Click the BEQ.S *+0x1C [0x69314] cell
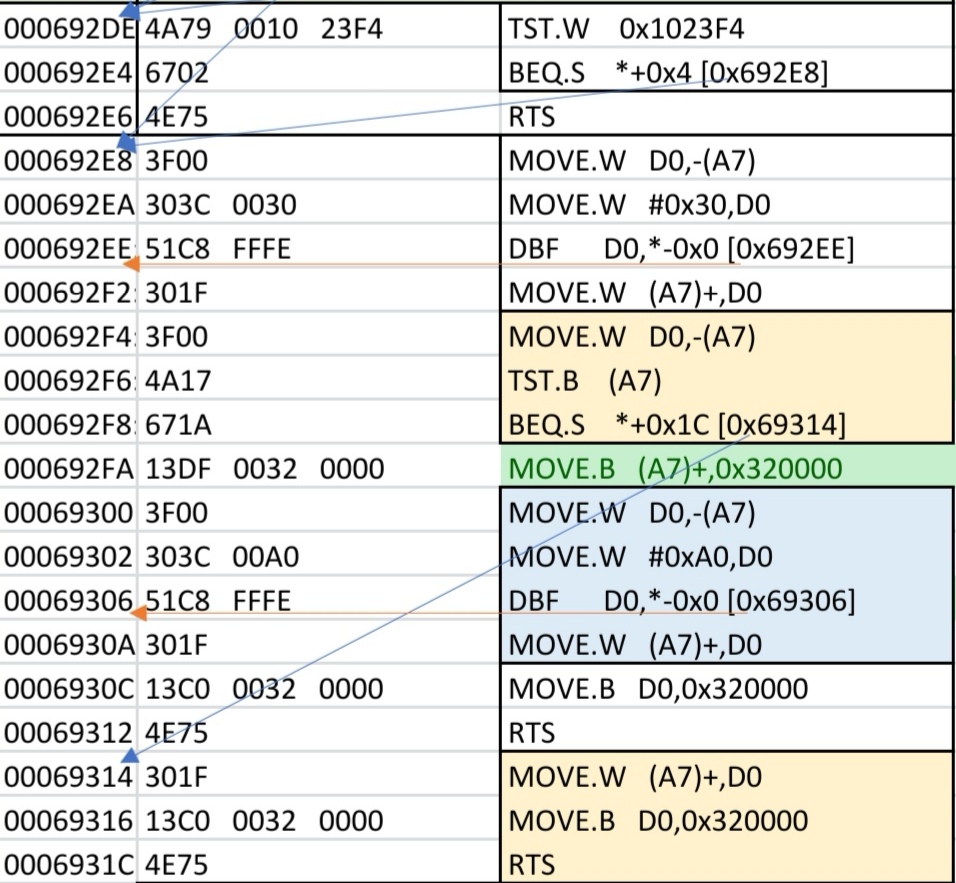The width and height of the screenshot is (956, 883). pos(727,424)
